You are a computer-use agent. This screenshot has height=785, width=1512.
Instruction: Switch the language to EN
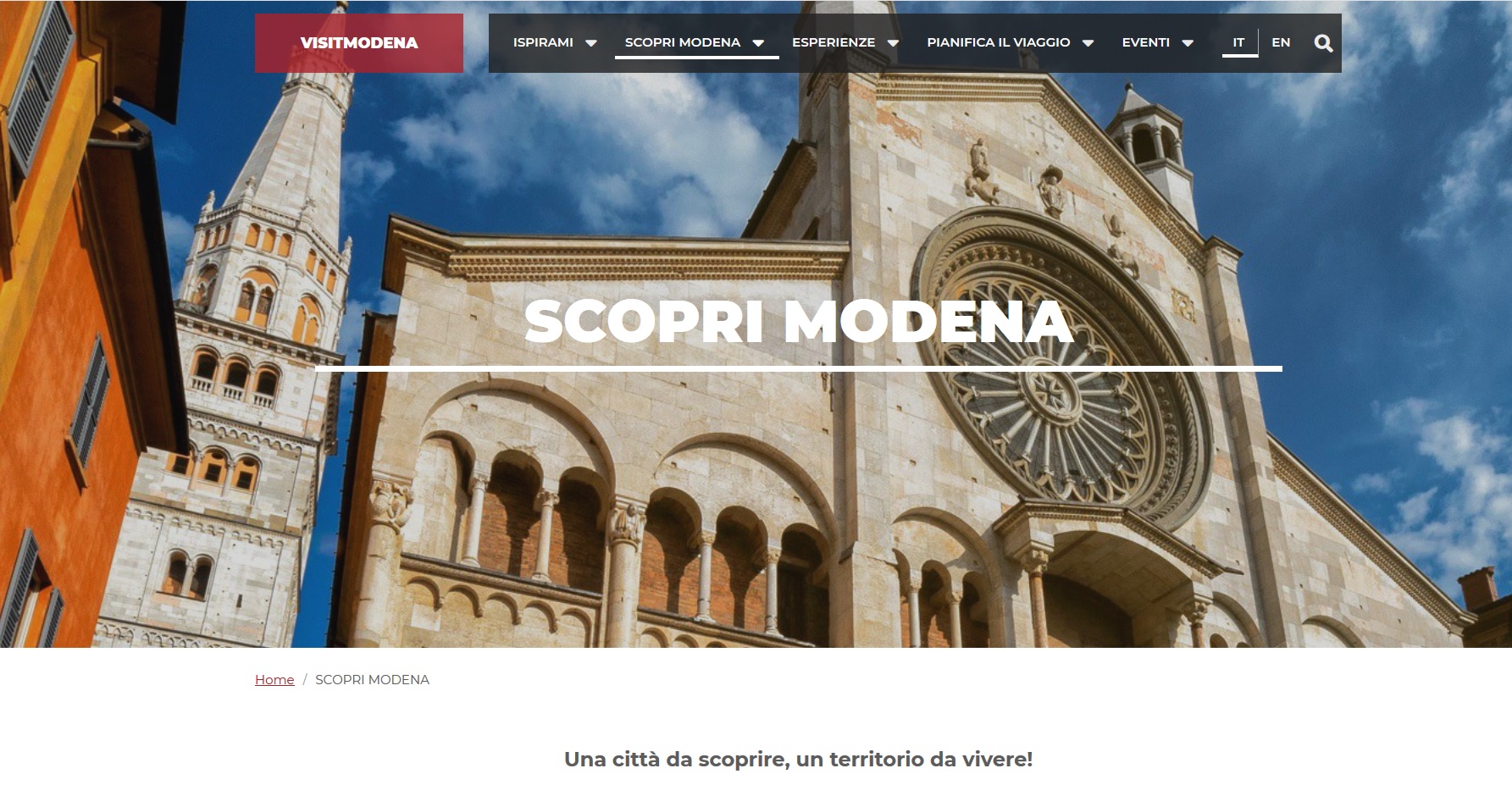(x=1281, y=42)
